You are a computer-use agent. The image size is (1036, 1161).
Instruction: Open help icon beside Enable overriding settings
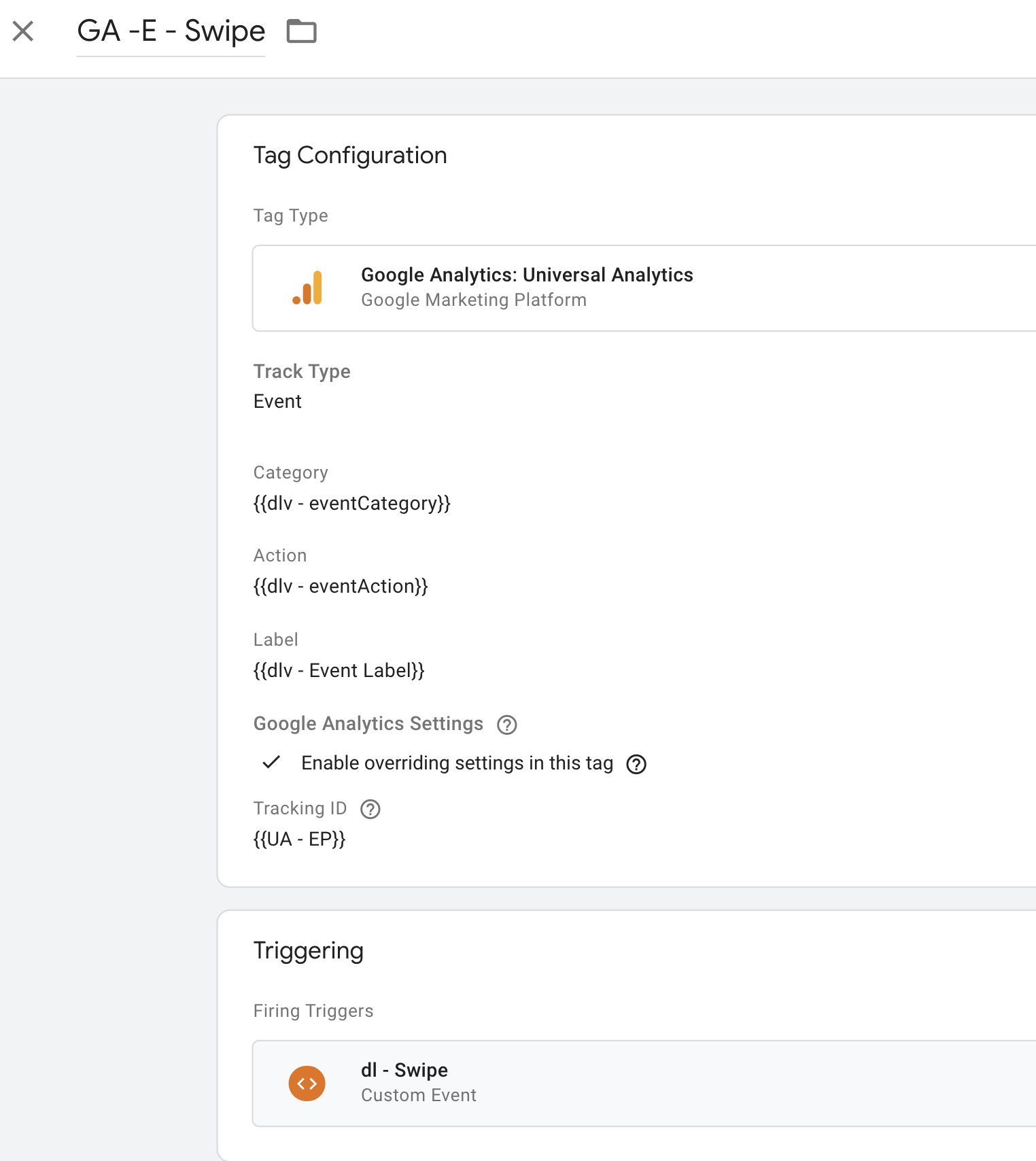636,764
